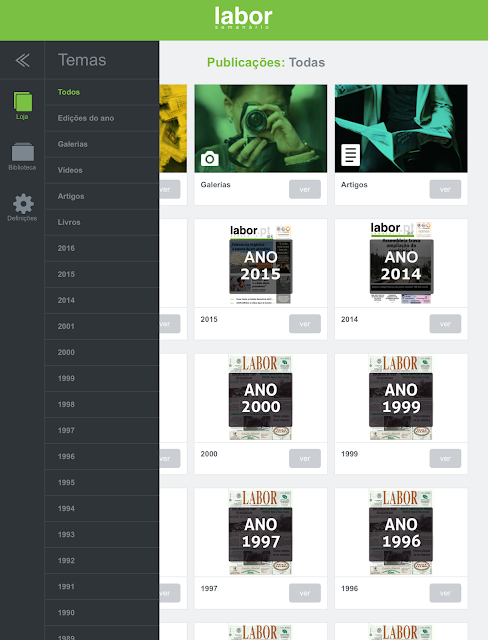Open ANO 1996 cover thumbnail

point(401,532)
